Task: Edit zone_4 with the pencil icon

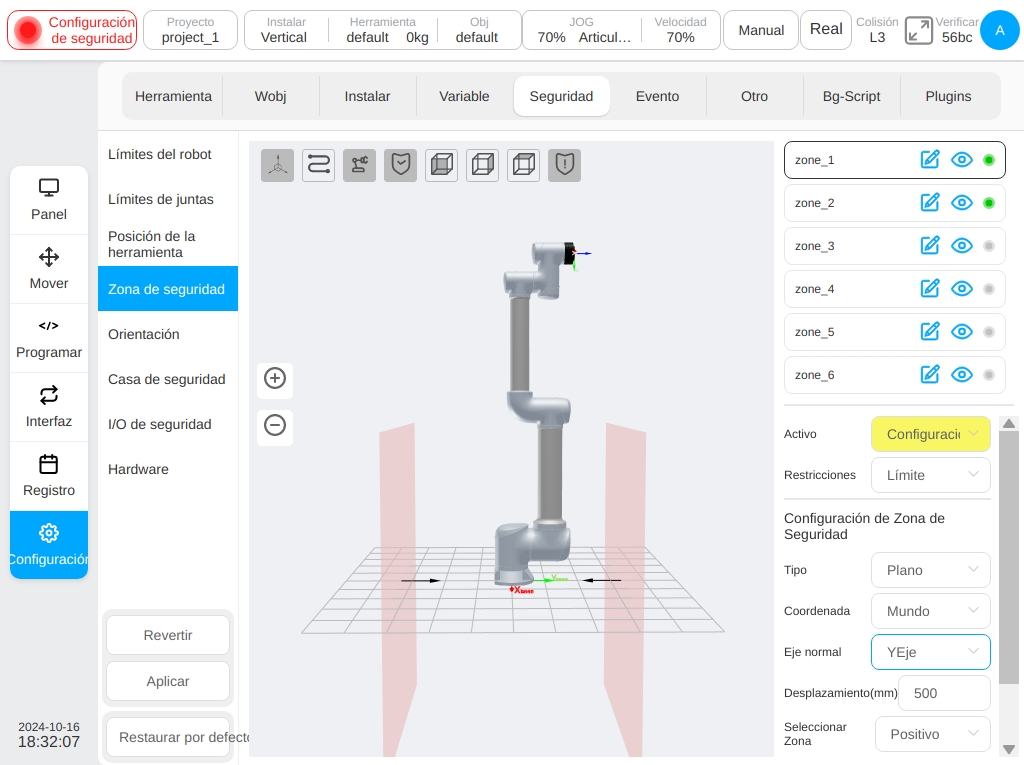Action: point(930,289)
